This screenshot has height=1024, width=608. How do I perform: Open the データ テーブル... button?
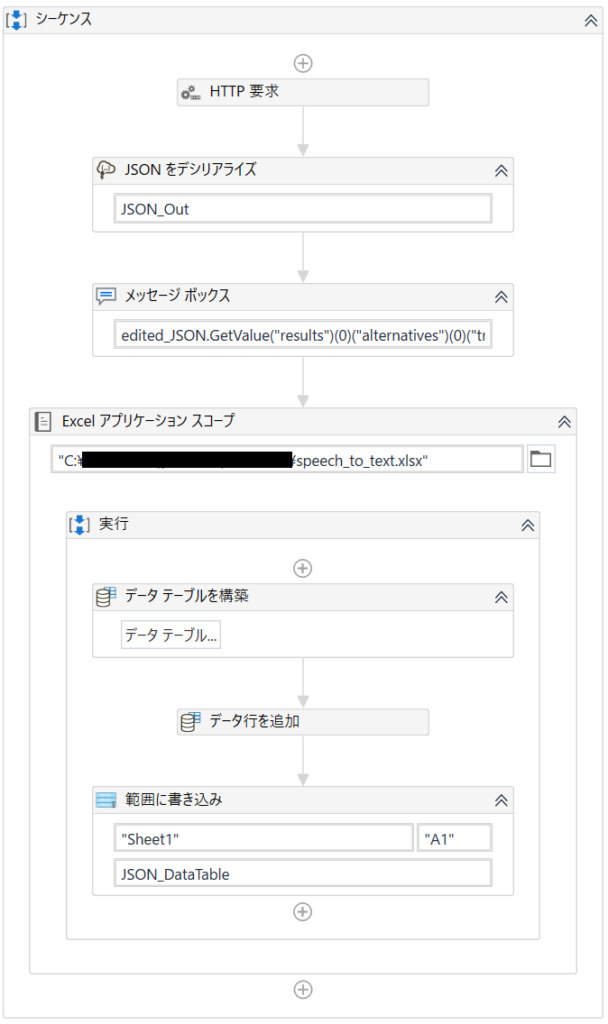[170, 635]
